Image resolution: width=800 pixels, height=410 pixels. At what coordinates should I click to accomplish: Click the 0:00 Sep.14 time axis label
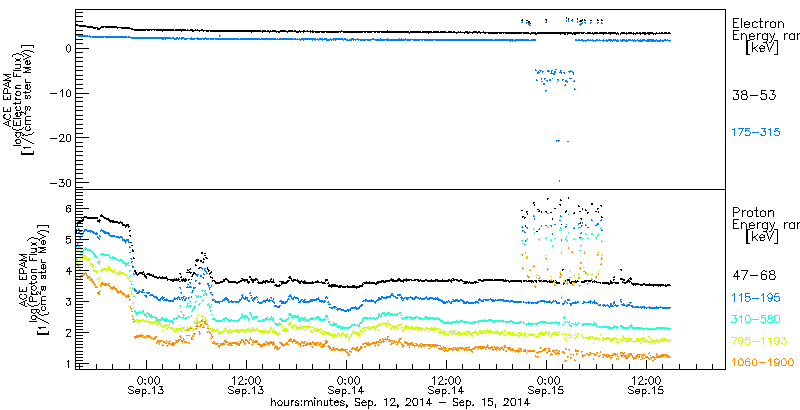(x=346, y=386)
